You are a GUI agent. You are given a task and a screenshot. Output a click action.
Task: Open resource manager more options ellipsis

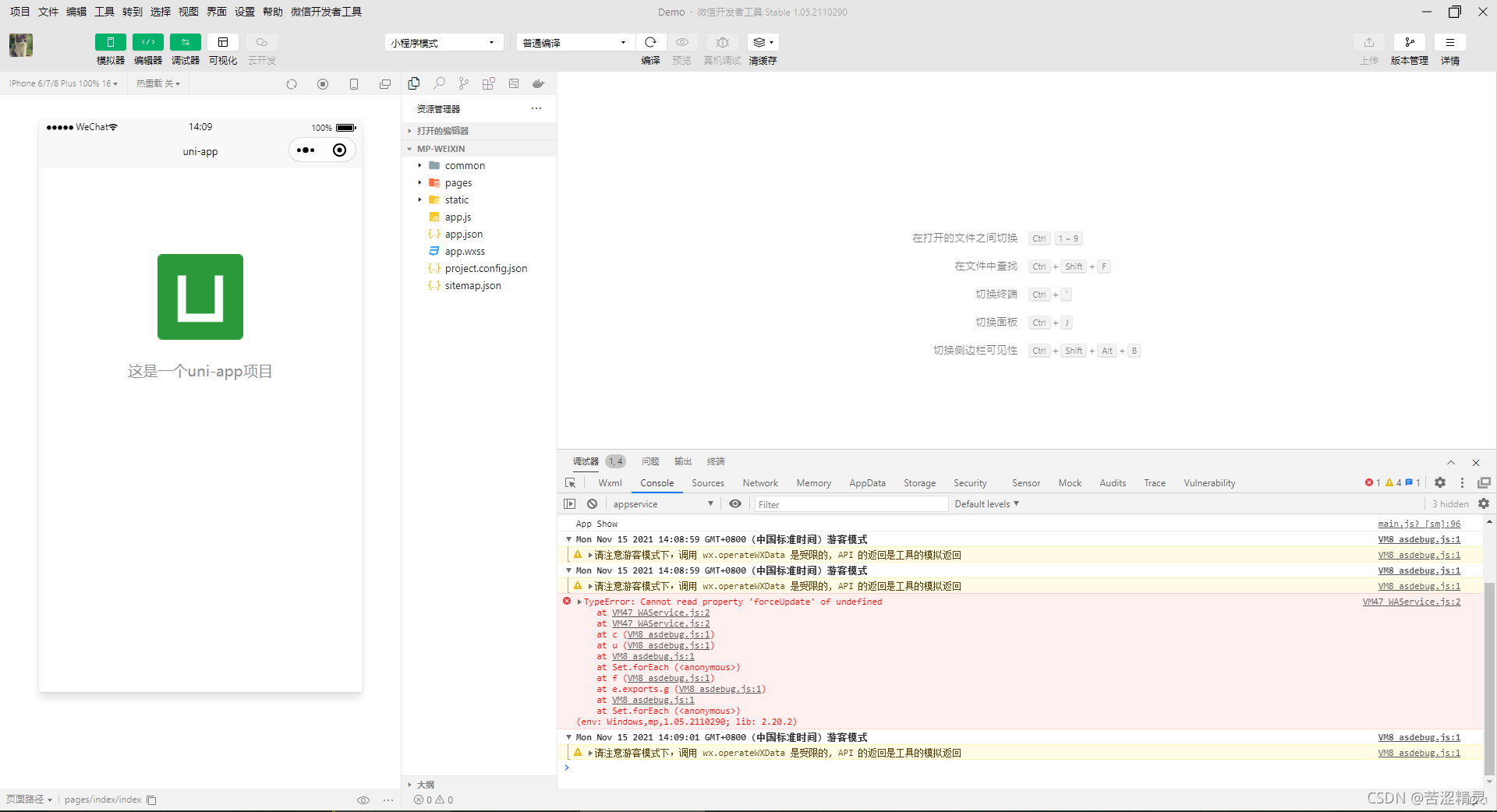[x=536, y=108]
